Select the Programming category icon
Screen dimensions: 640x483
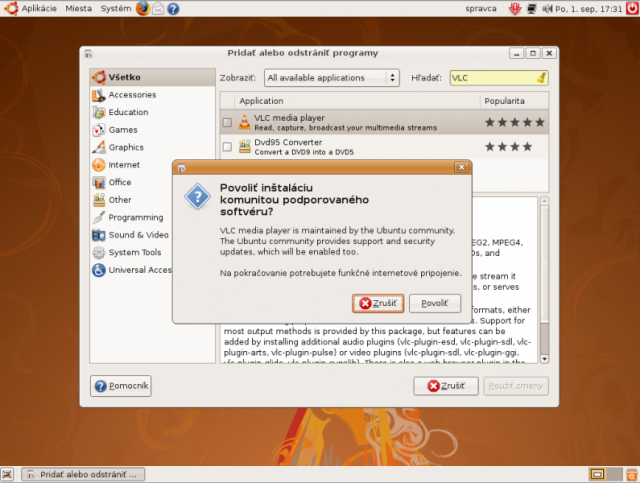(98, 218)
